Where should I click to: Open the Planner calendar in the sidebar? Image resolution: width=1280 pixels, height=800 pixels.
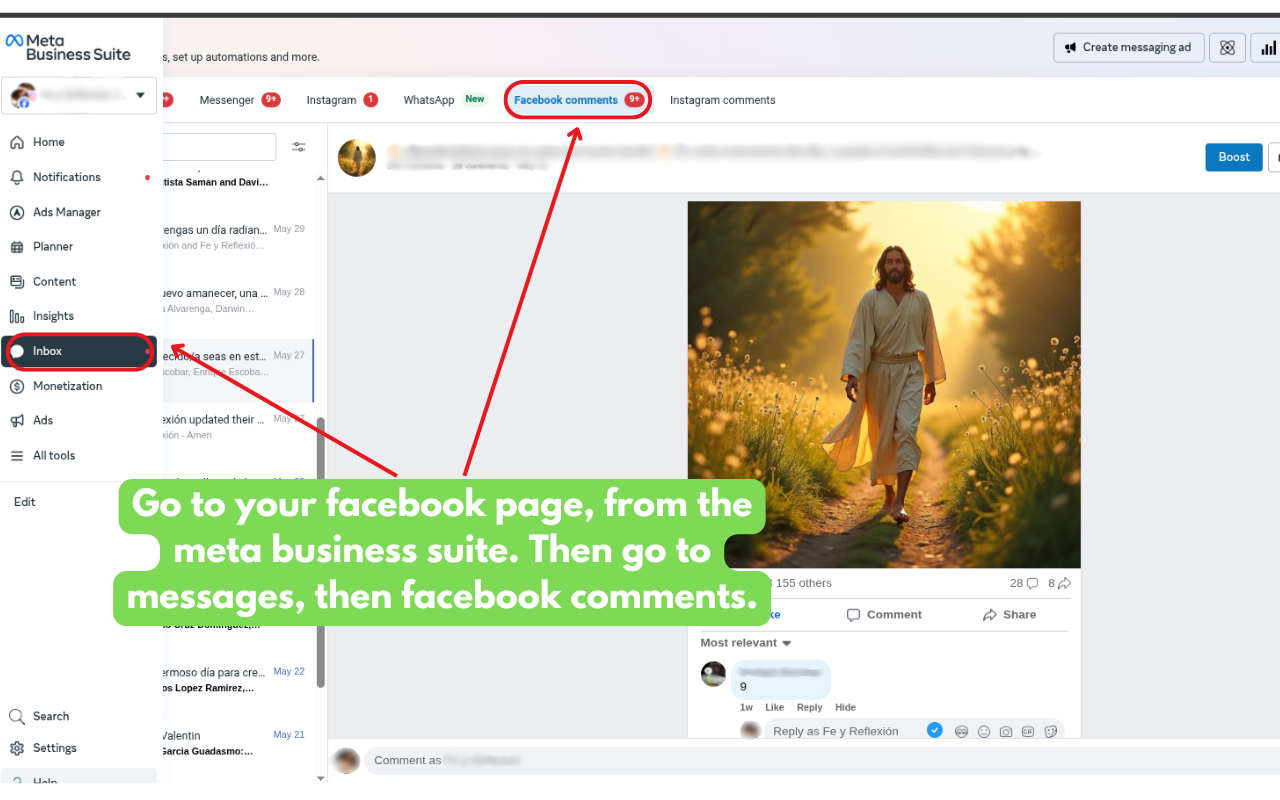coord(52,247)
